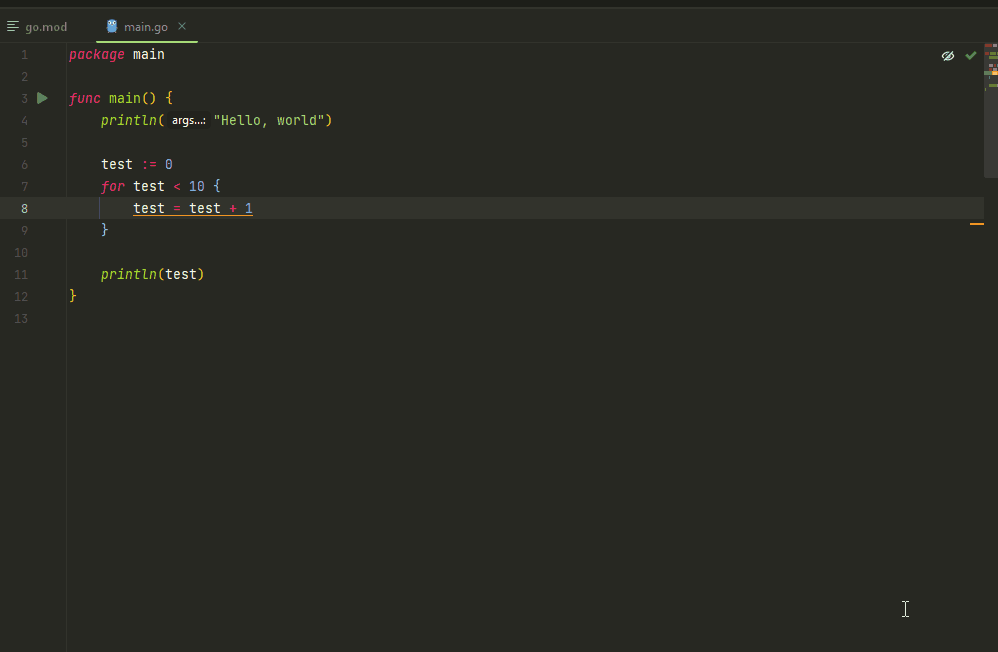
Task: Click the closing brace on line 12
Action: click(73, 295)
